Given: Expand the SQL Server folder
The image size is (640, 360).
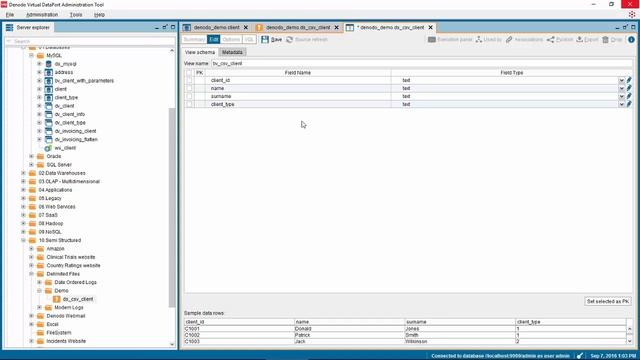Looking at the screenshot, I should [x=31, y=165].
